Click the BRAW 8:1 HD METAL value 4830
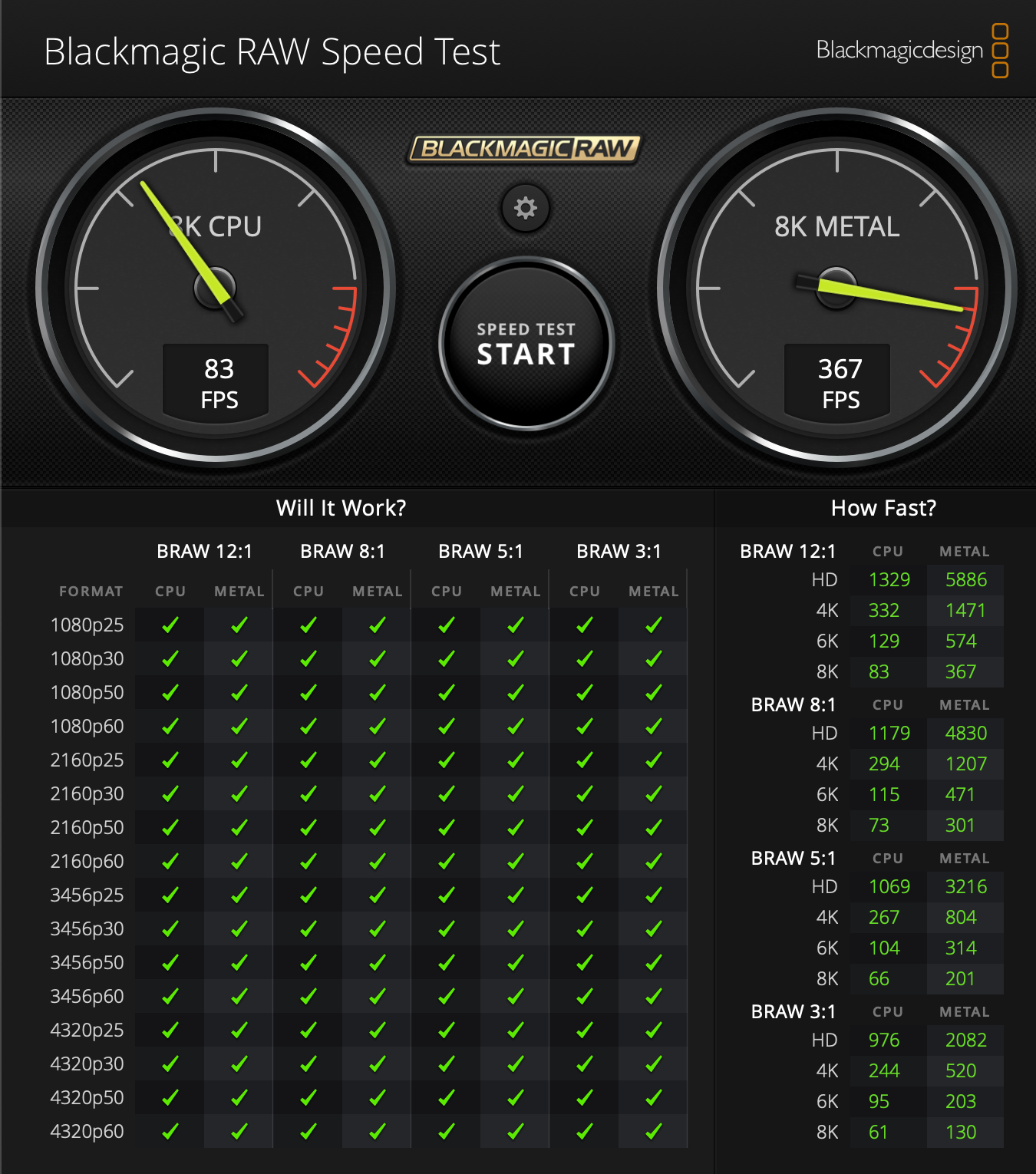 pos(965,734)
